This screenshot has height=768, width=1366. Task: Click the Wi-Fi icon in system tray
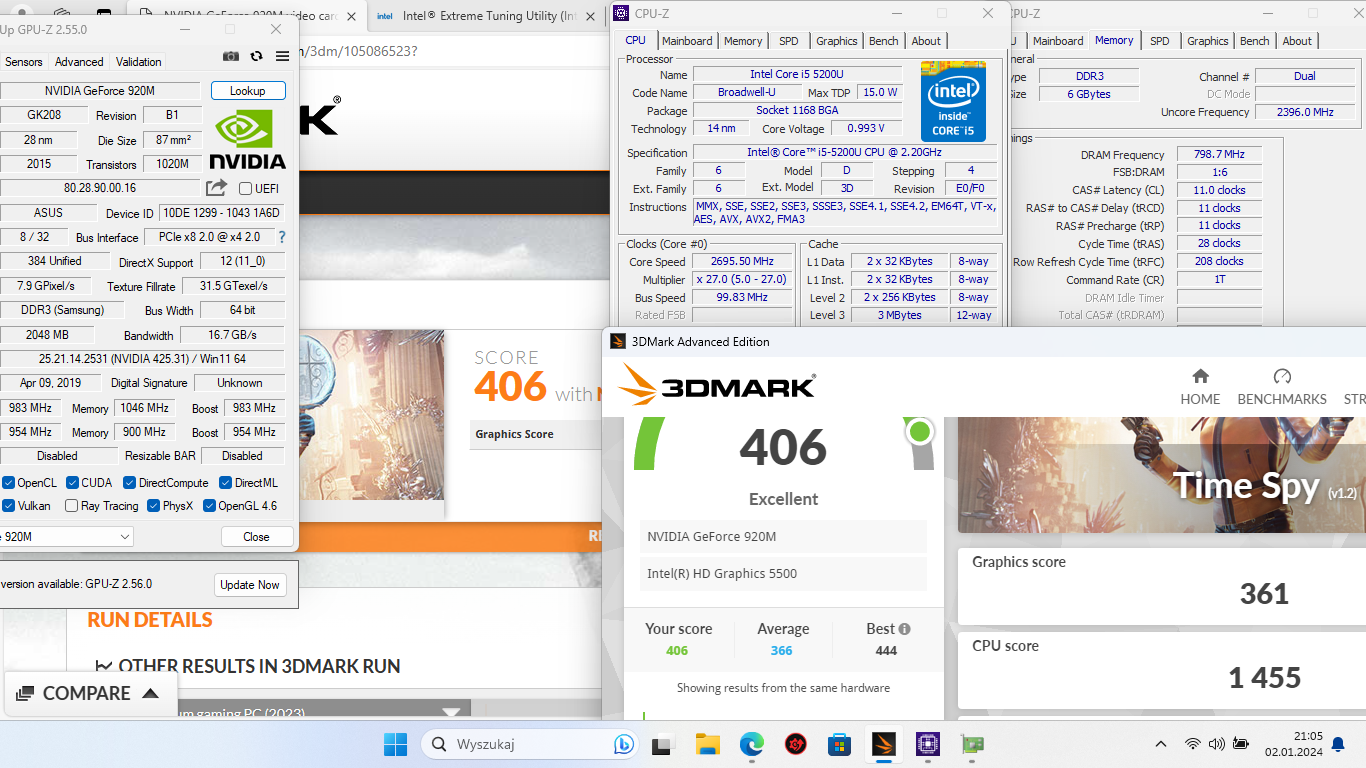(1192, 744)
